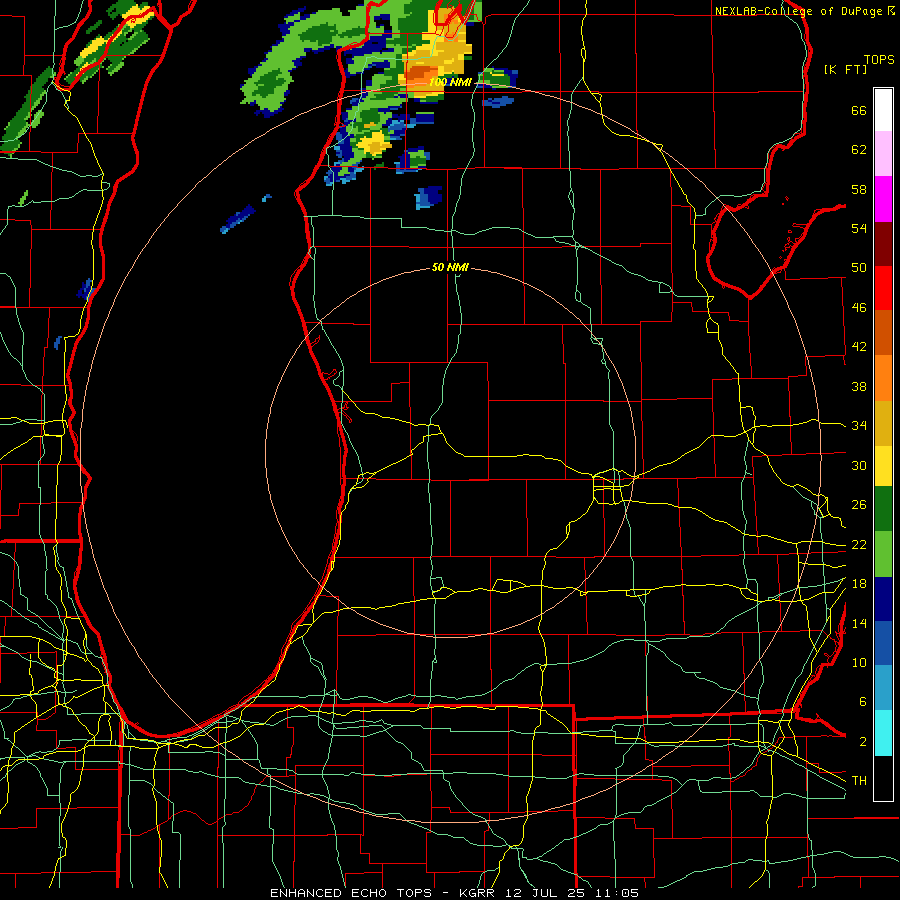900x900 pixels.
Task: Click the "38" legend value
Action: coord(859,386)
